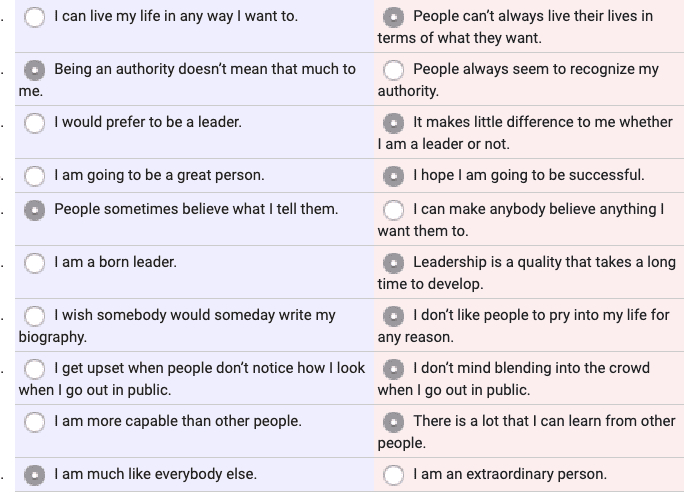Choose 'It makes little difference' leader option
The width and height of the screenshot is (685, 494).
(393, 123)
